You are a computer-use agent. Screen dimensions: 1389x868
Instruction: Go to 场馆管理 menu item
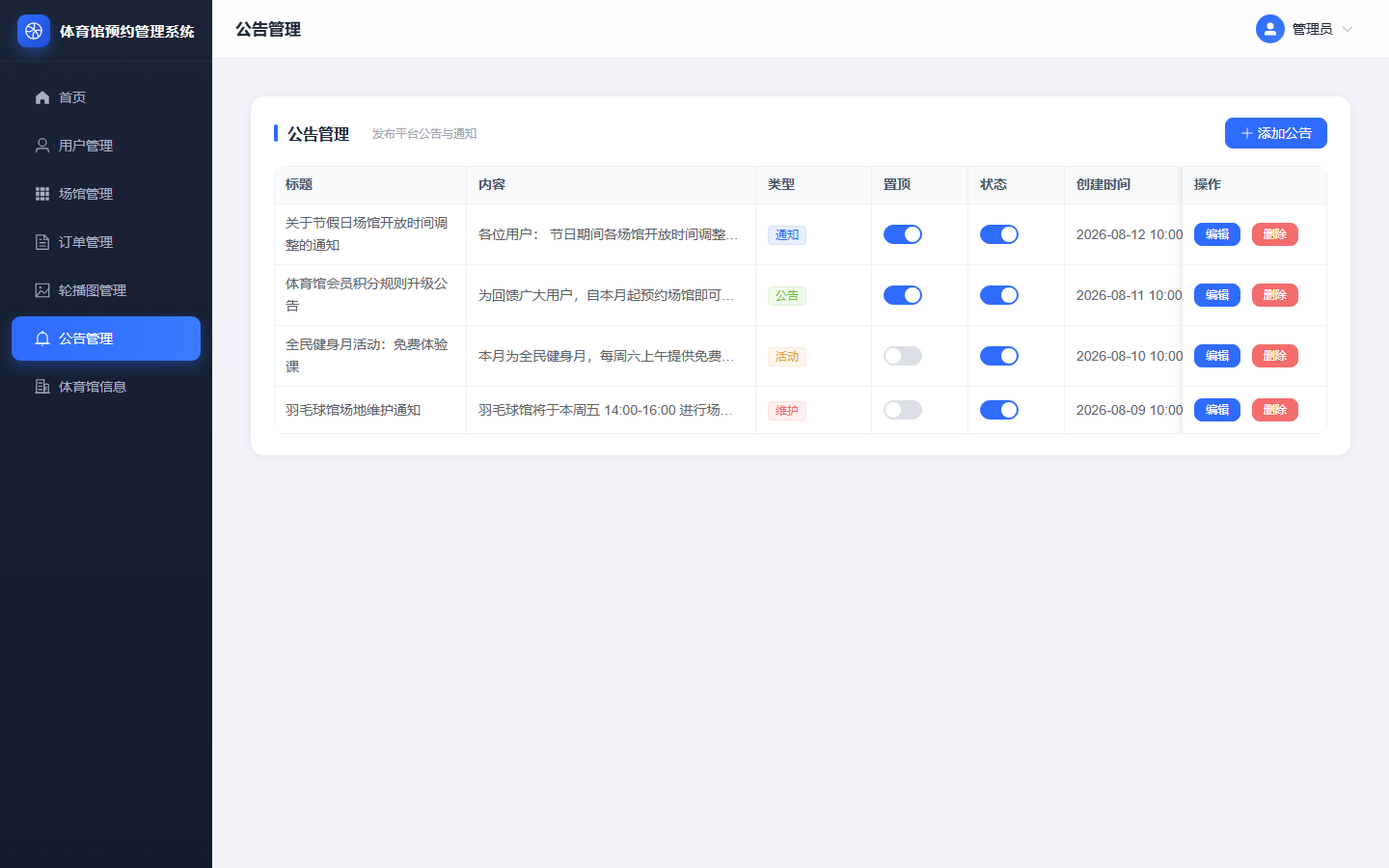106,194
